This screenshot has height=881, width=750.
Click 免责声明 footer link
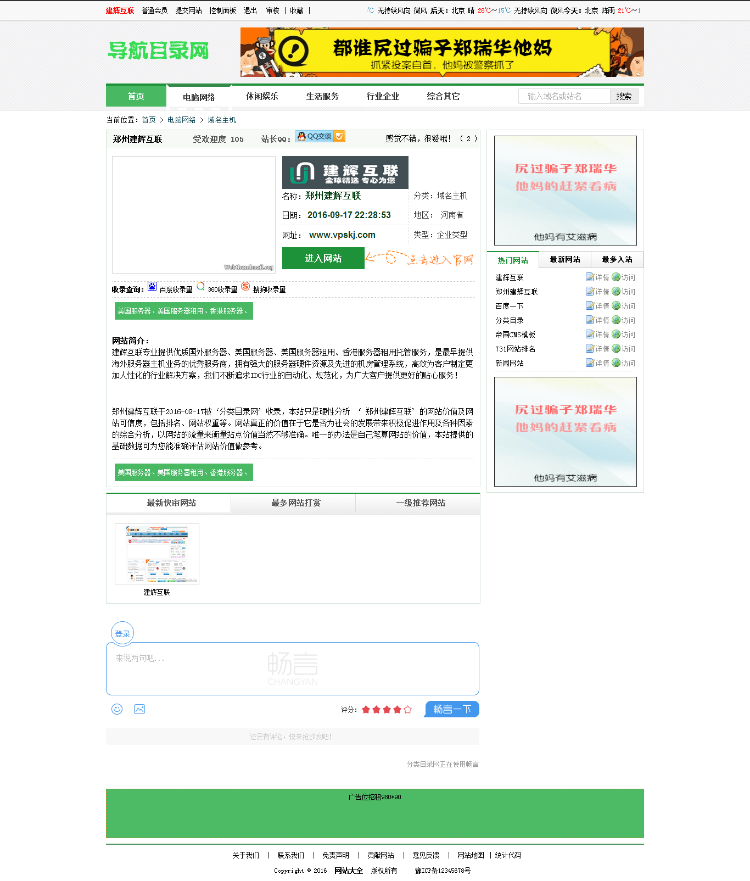pyautogui.click(x=335, y=855)
